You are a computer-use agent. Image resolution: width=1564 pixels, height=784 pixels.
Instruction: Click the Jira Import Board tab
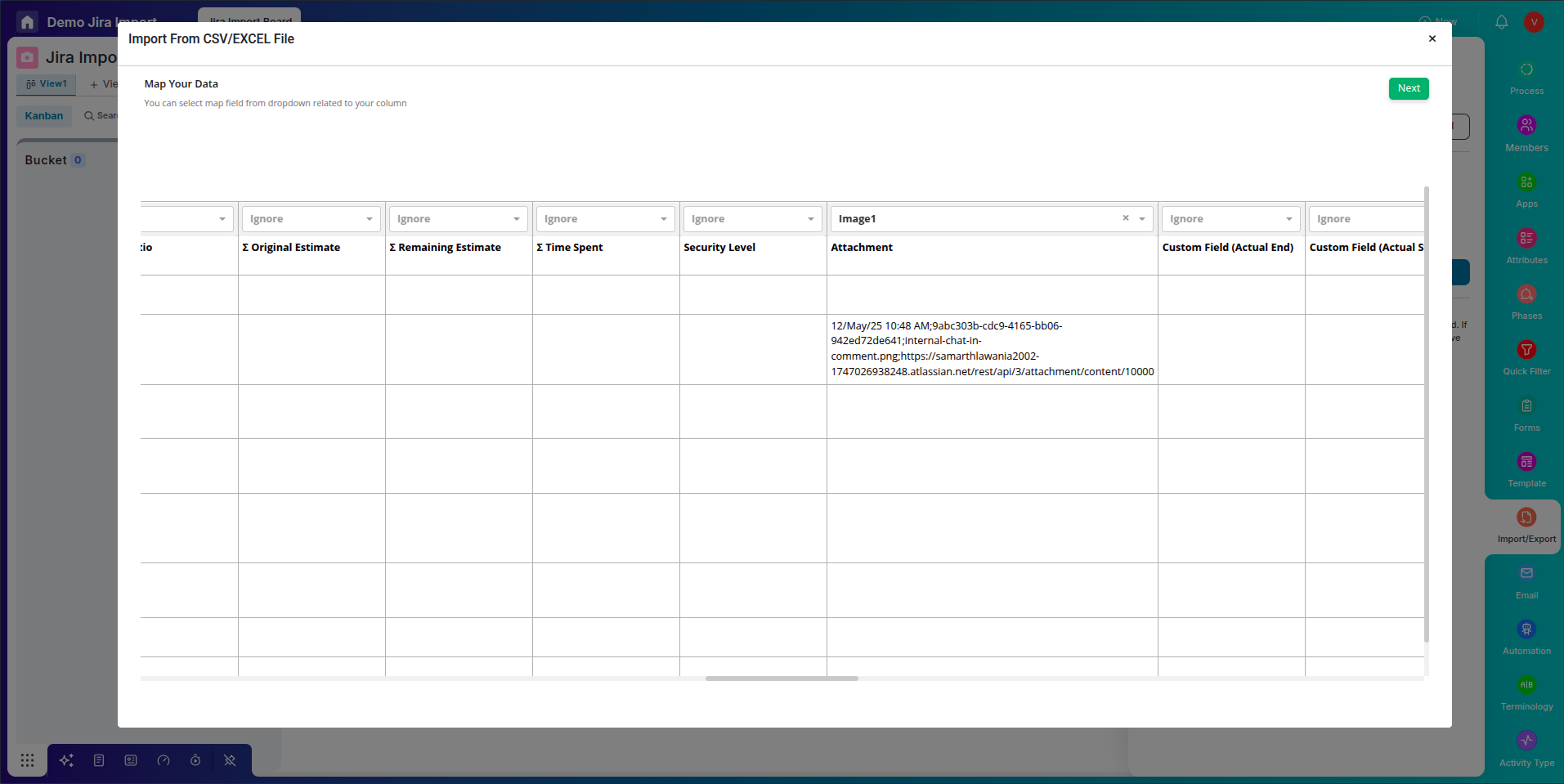point(249,16)
